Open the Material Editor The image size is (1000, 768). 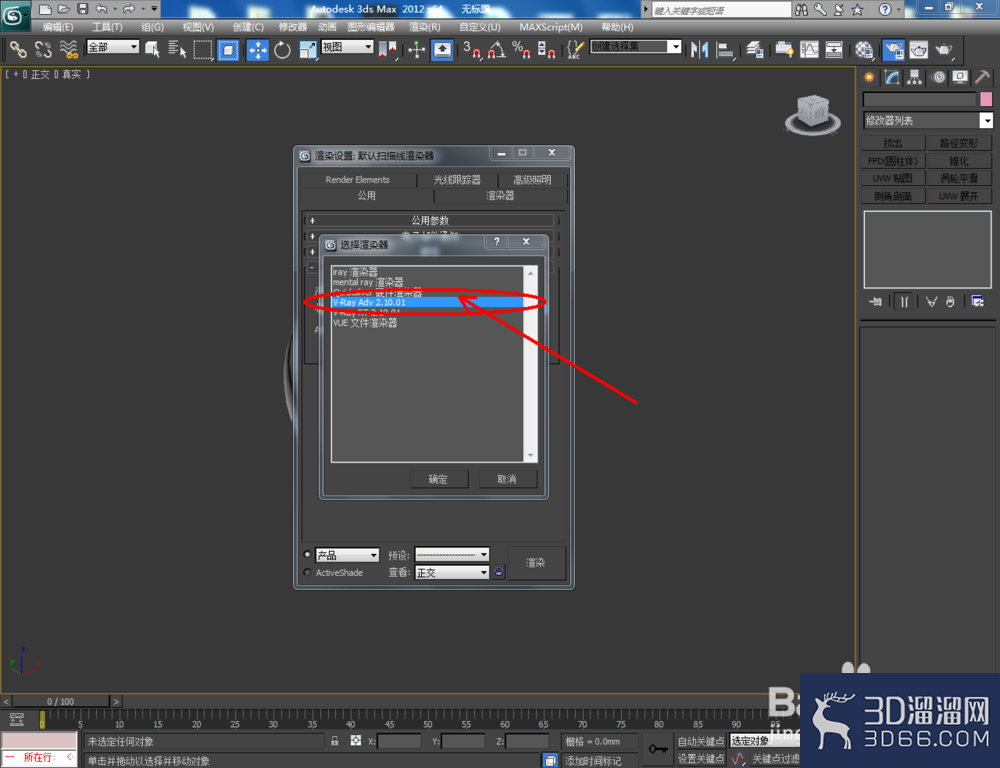(x=864, y=49)
